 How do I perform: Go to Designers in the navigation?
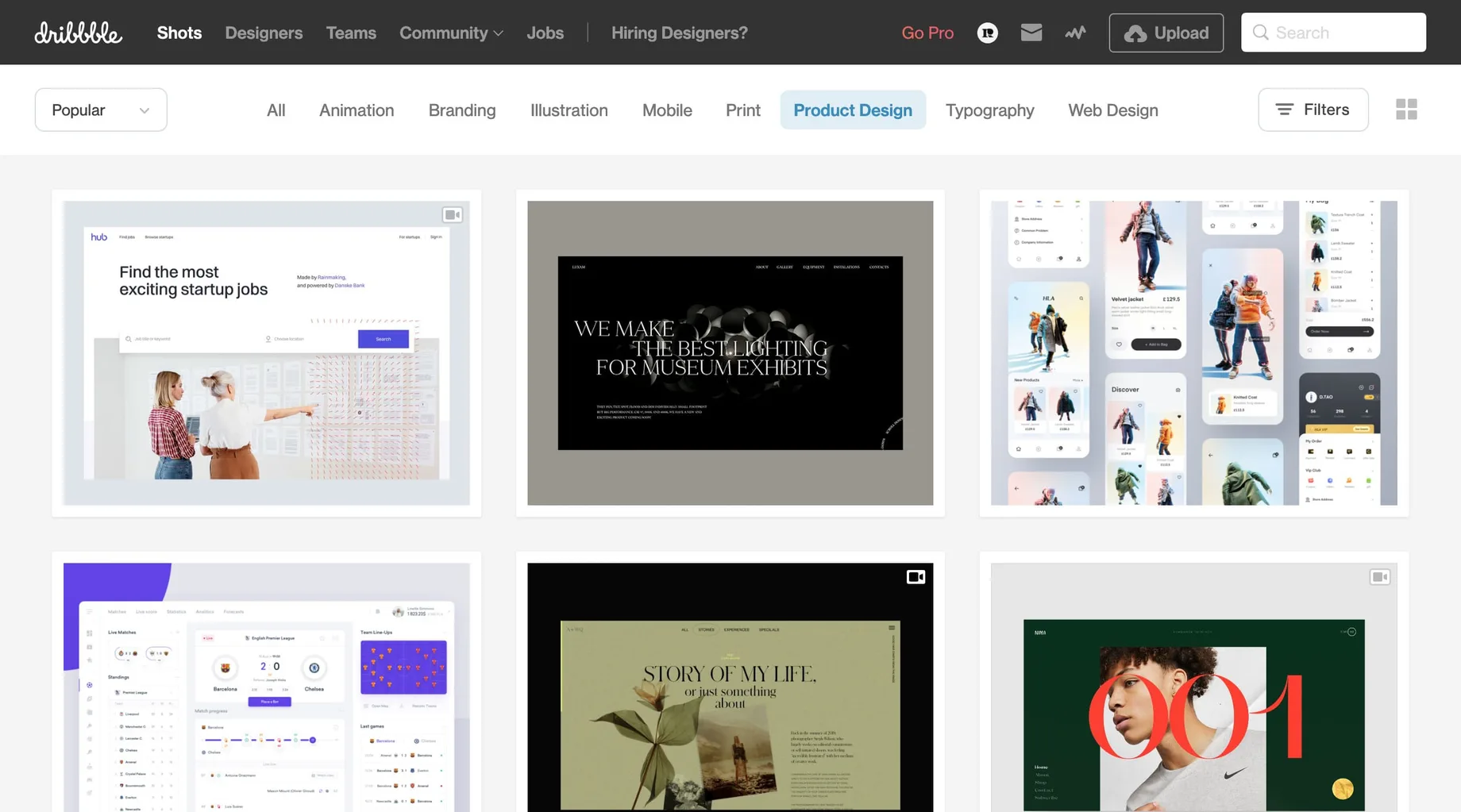coord(264,33)
